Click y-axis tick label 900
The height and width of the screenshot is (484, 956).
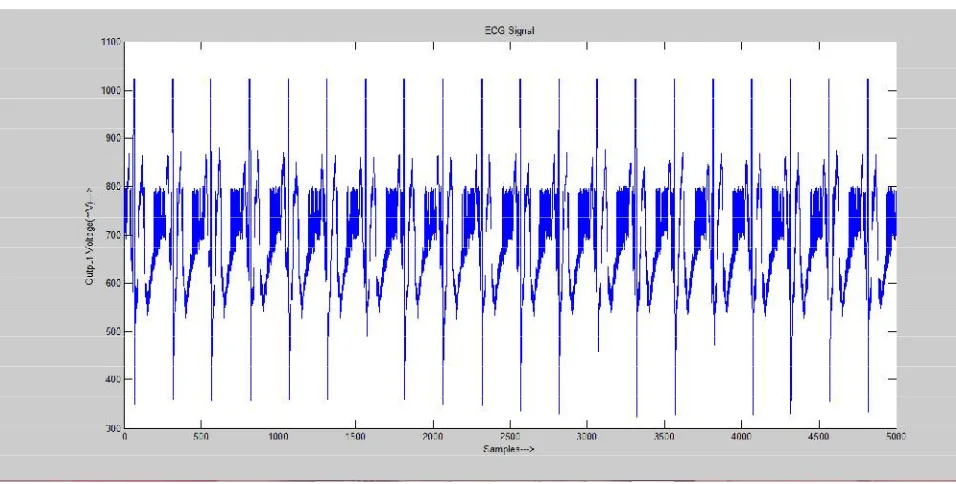click(x=113, y=138)
